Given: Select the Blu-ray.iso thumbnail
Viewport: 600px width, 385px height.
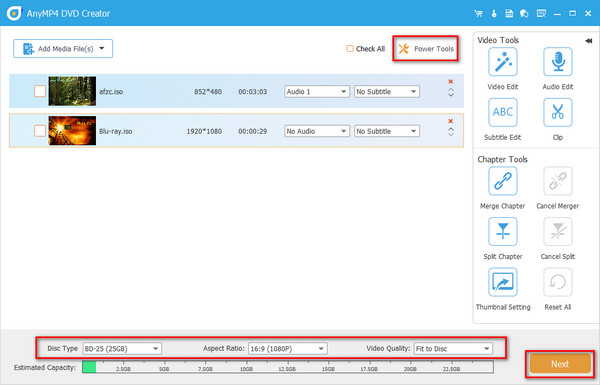Looking at the screenshot, I should [72, 131].
